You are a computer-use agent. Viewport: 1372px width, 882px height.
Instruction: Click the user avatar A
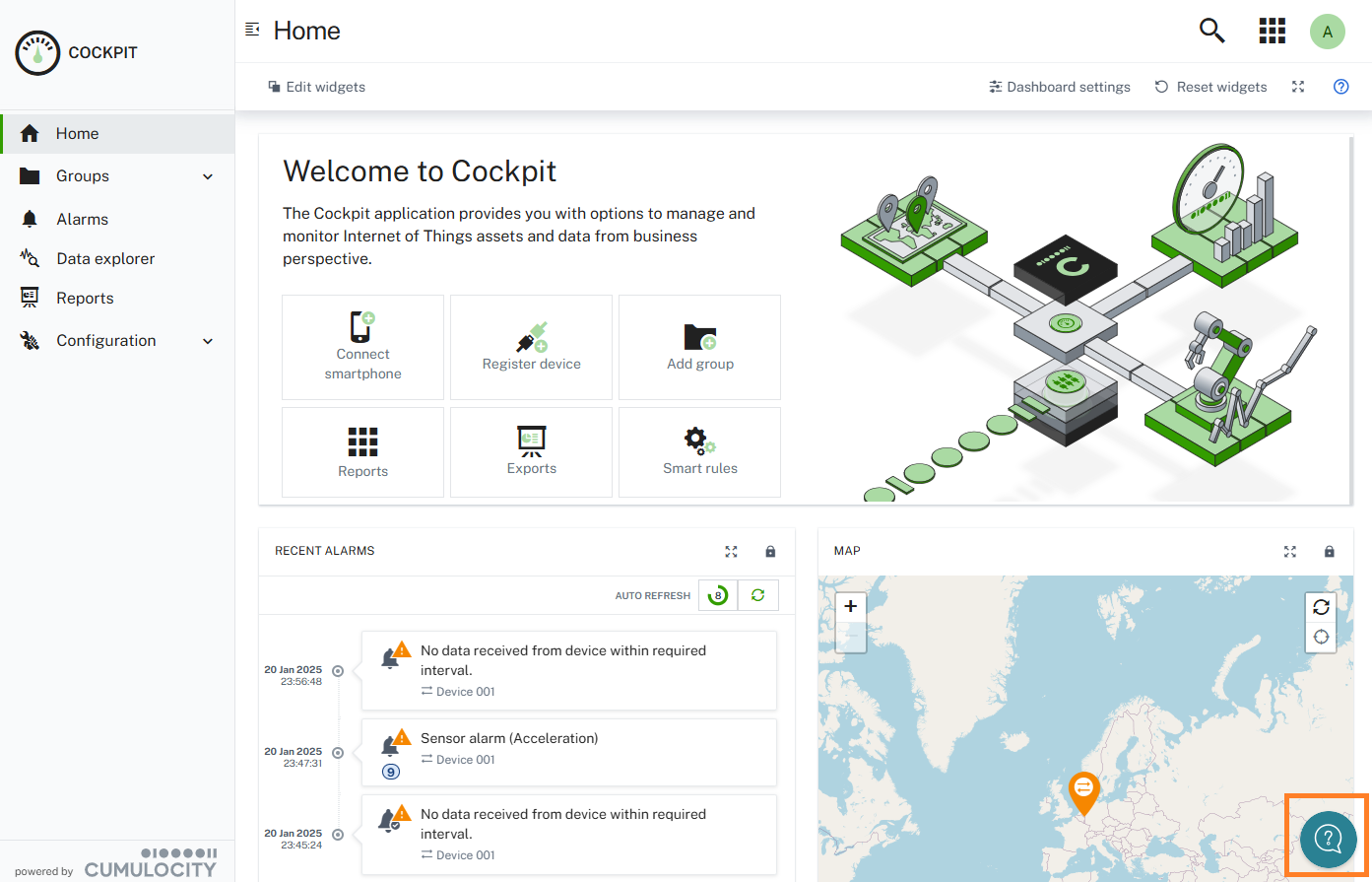tap(1327, 32)
